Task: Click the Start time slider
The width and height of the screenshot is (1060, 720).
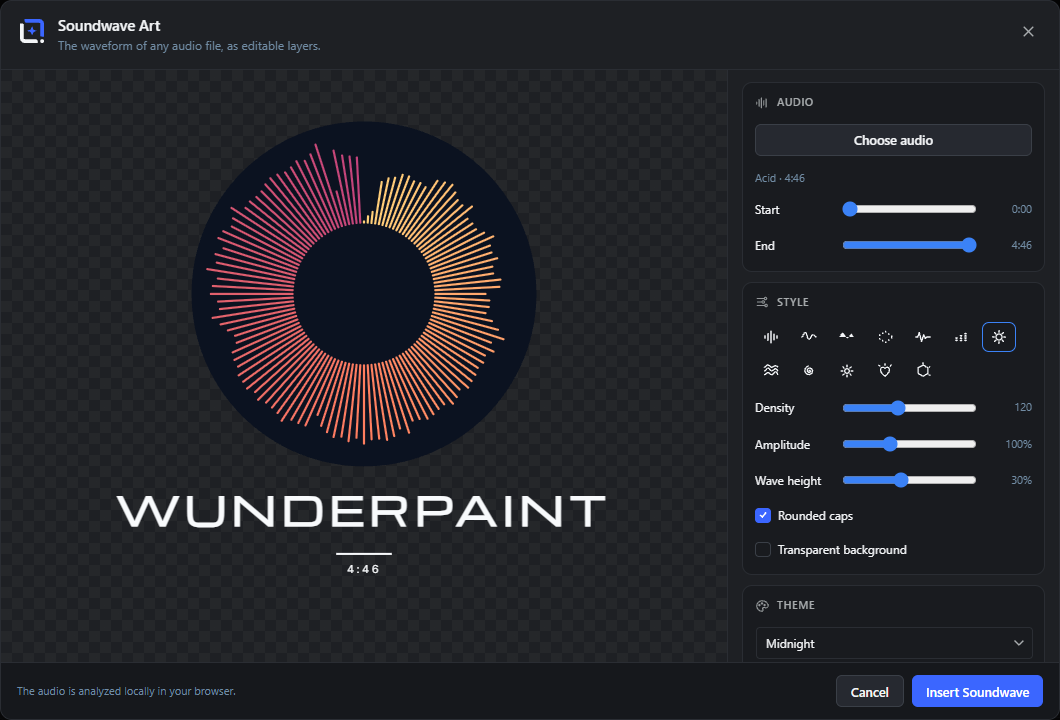Action: click(x=909, y=210)
